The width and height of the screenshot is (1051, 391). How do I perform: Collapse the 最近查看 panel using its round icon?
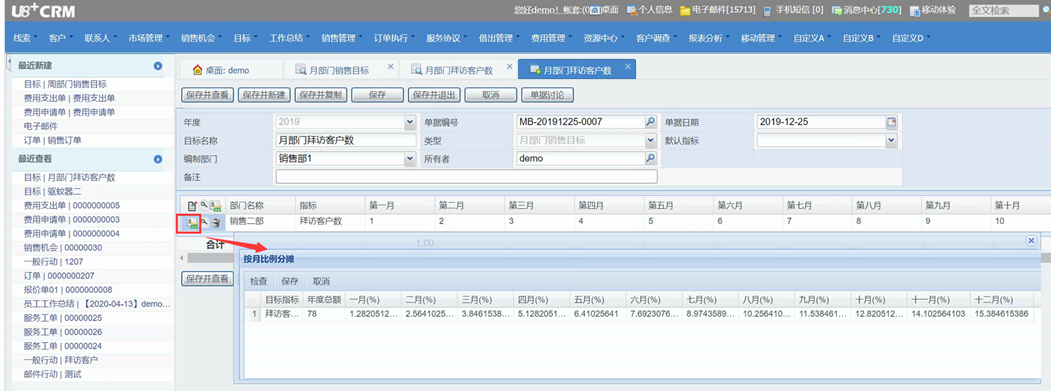tap(158, 159)
